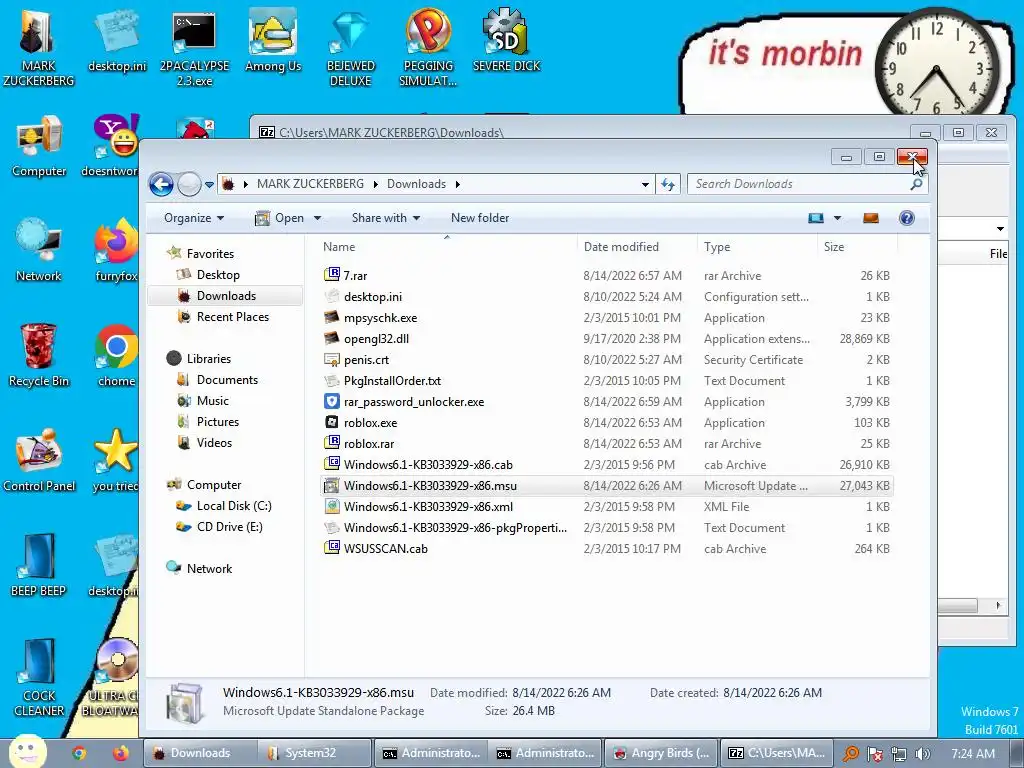Expand the view options dropdown arrow
Image resolution: width=1024 pixels, height=768 pixels.
coord(837,218)
